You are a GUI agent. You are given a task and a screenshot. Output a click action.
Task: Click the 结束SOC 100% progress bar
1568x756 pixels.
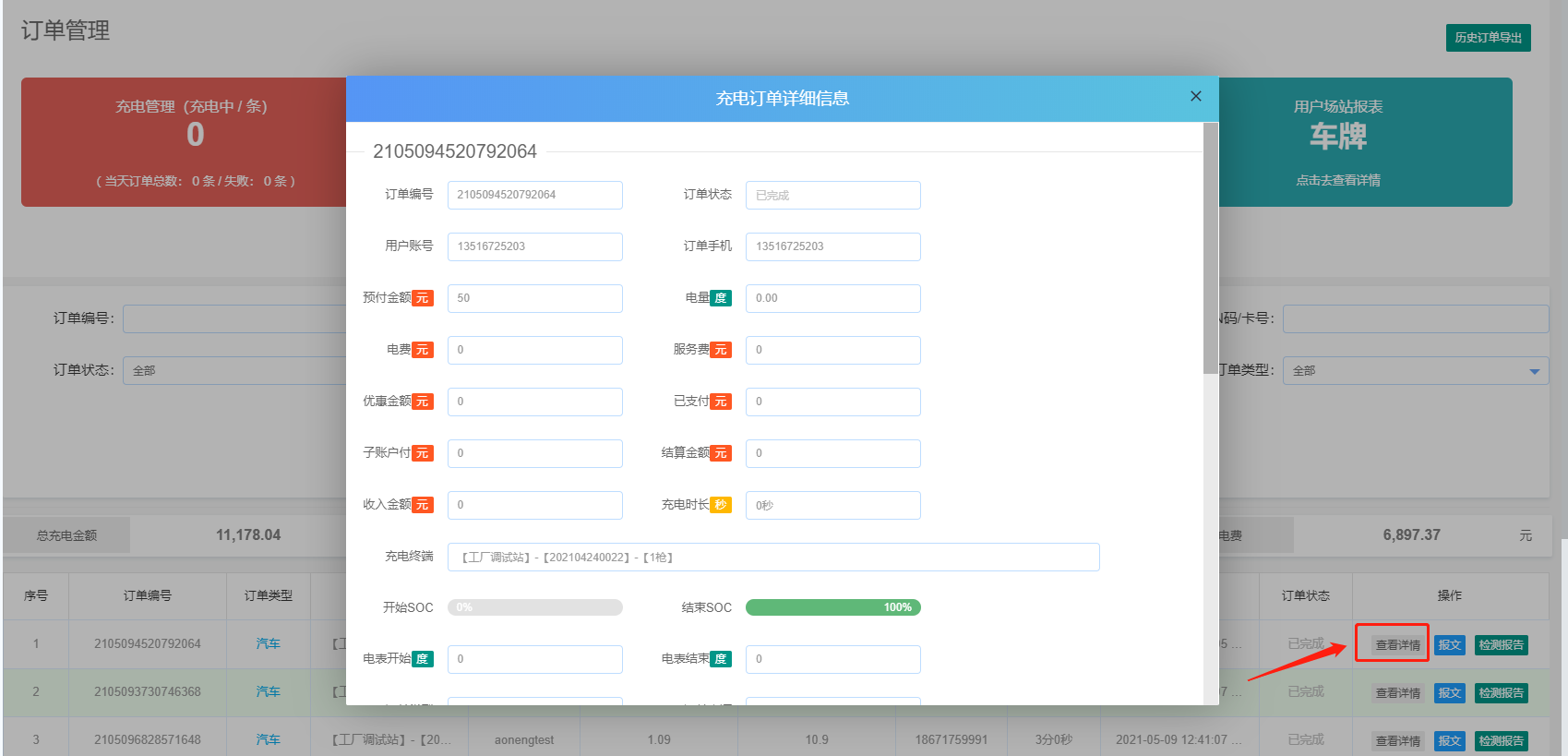[x=832, y=607]
